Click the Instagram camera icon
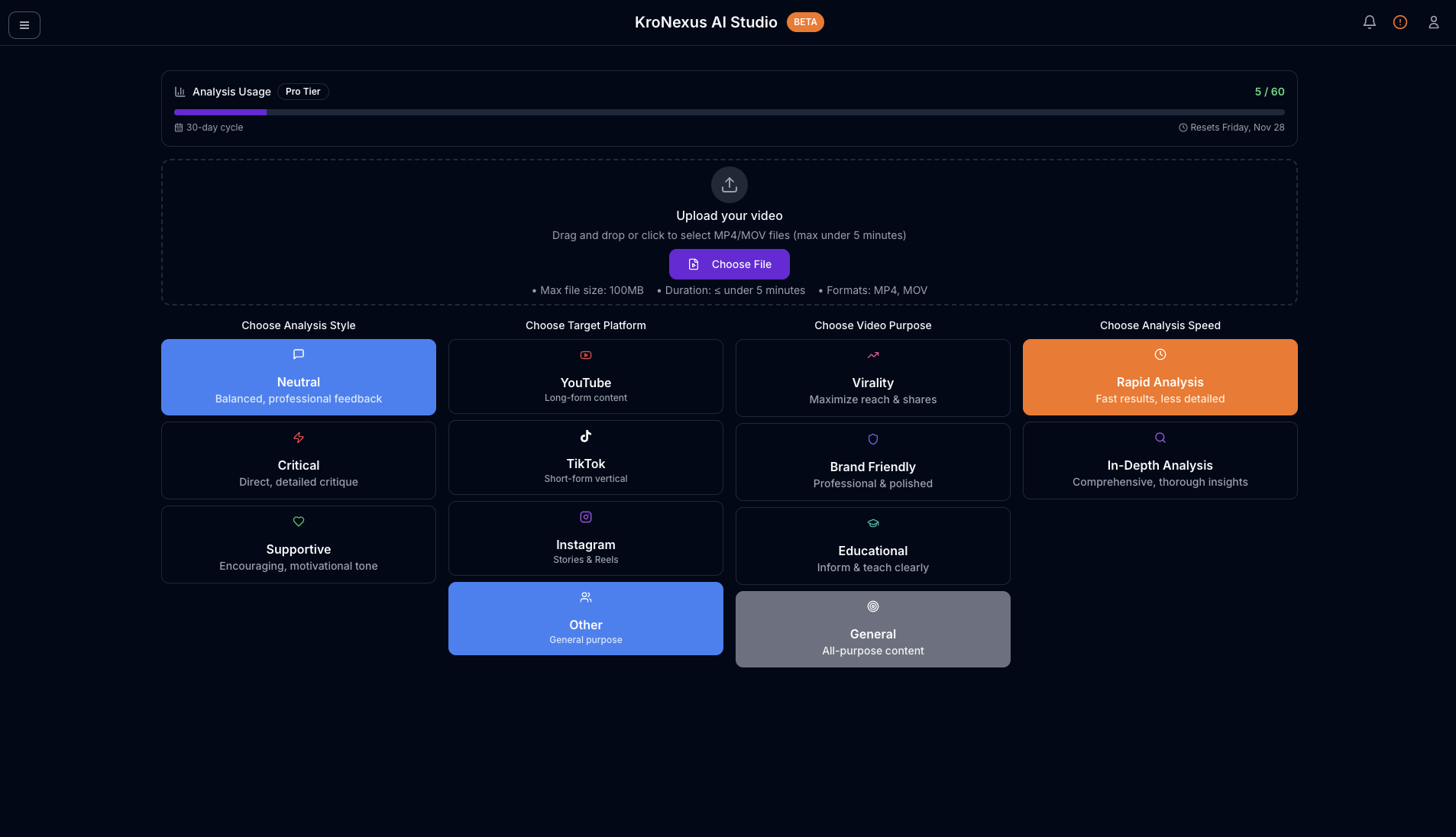The width and height of the screenshot is (1456, 837). pos(585,516)
